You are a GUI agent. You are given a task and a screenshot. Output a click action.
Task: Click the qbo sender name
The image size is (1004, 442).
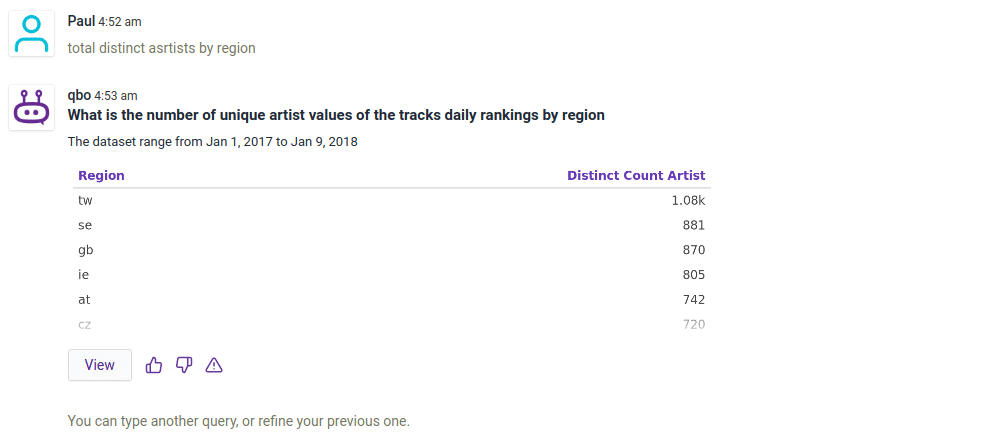pos(79,95)
